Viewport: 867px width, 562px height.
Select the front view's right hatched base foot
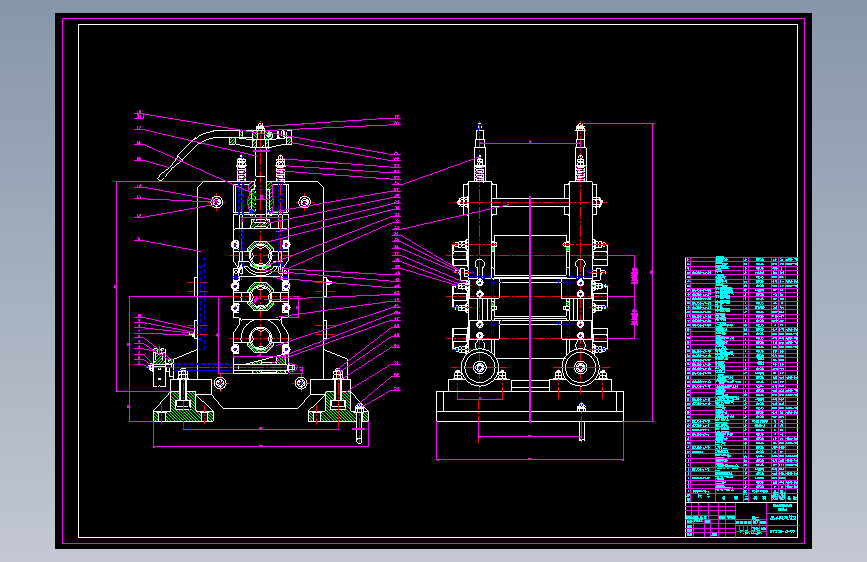tap(338, 408)
